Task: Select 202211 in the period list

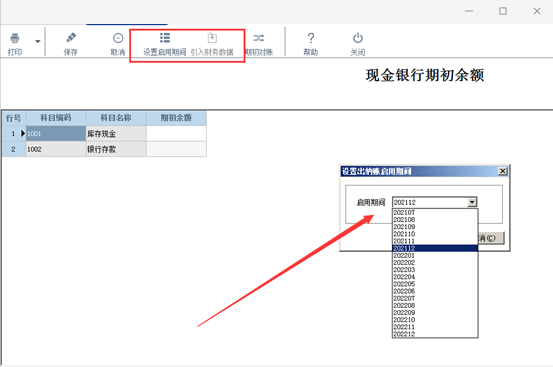Action: pos(435,327)
